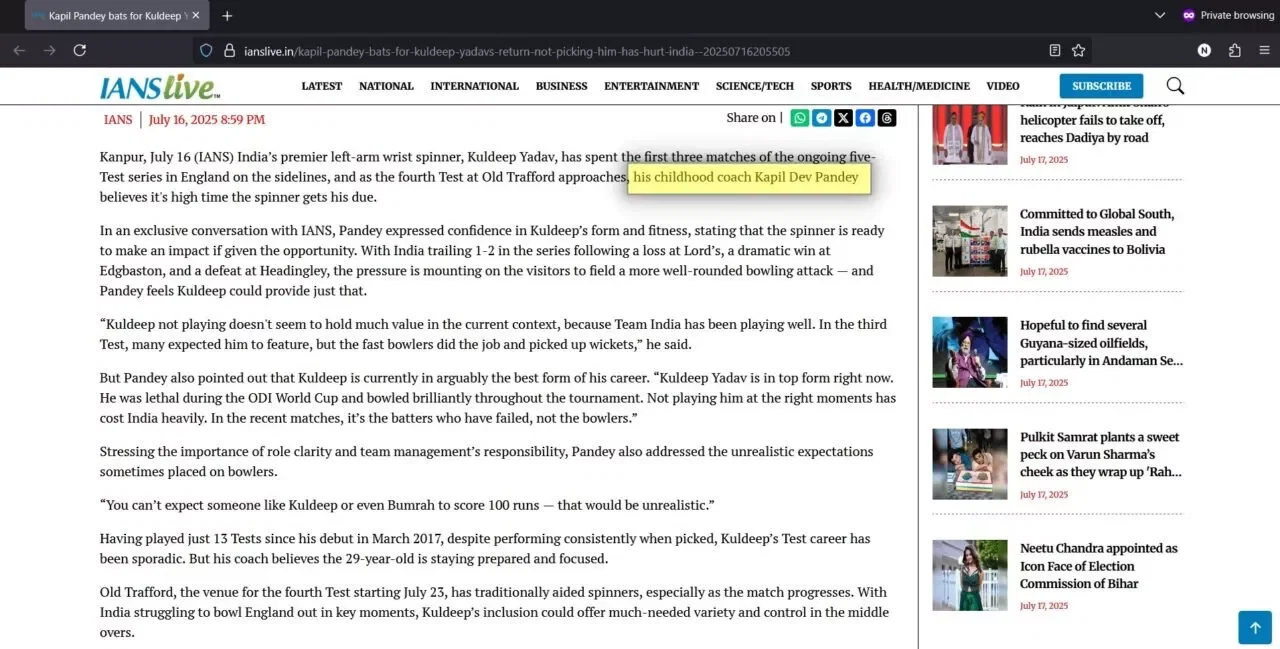Viewport: 1280px width, 649px height.
Task: Open the Guyana-sized oilfields headline
Action: 1101,343
